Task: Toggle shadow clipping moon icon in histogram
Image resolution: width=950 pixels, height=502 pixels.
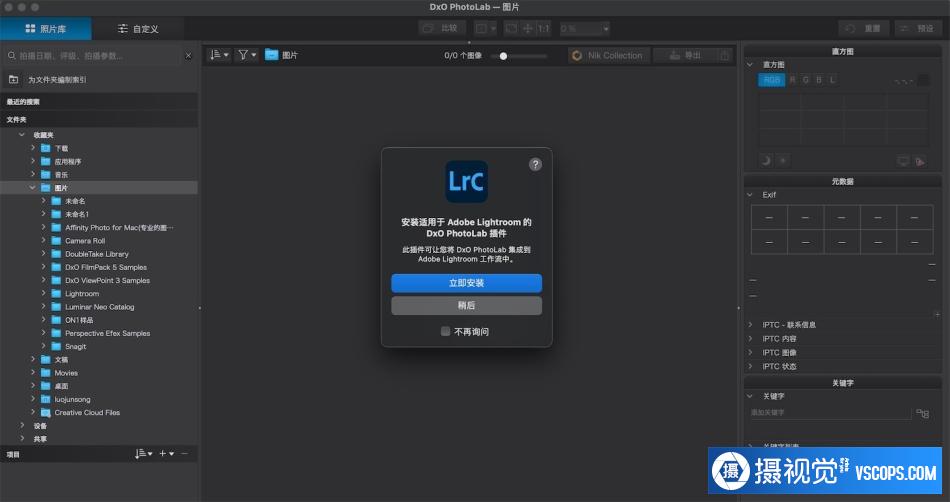Action: [x=766, y=160]
